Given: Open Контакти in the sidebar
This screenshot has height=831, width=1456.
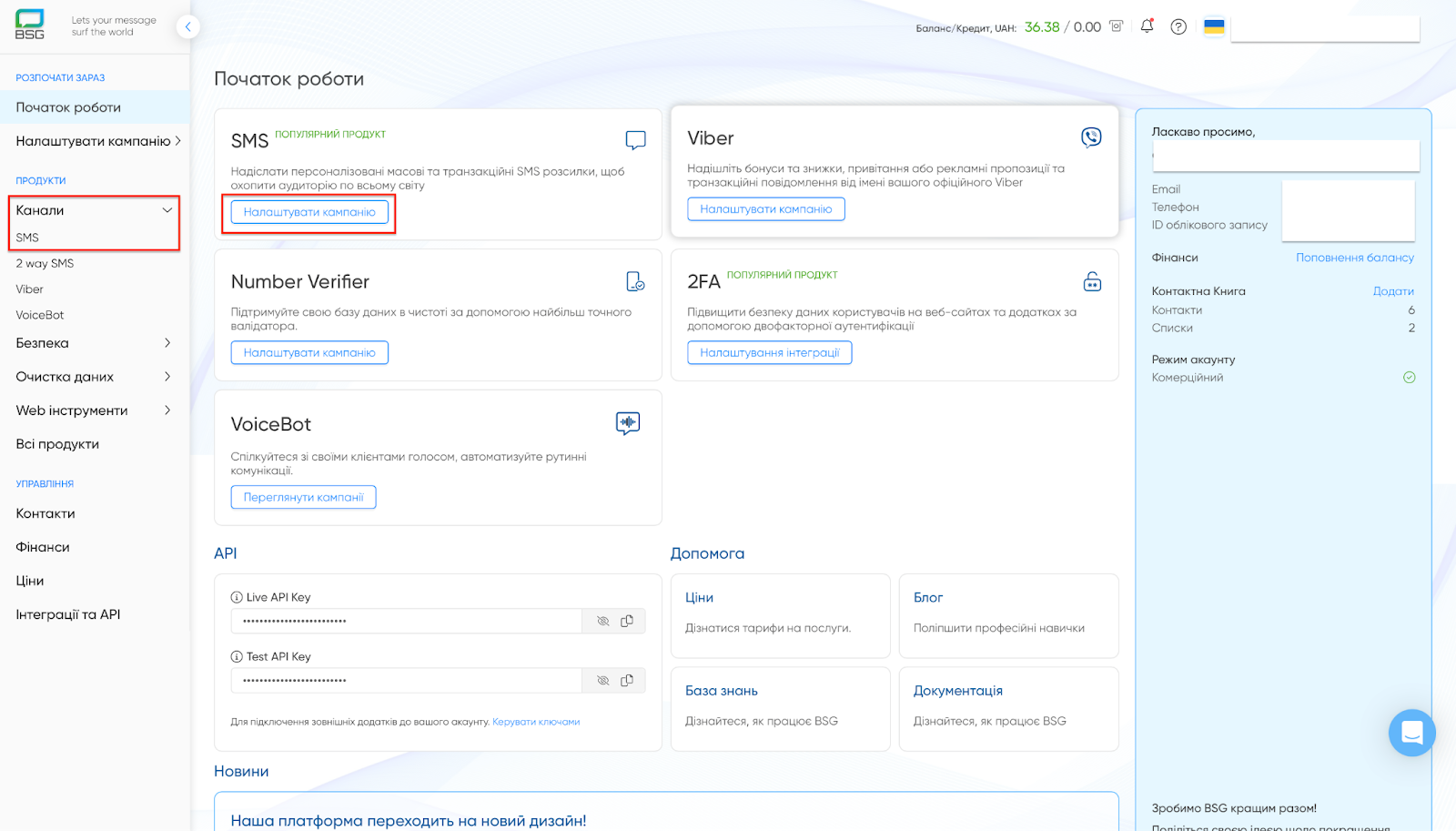Looking at the screenshot, I should click(45, 513).
